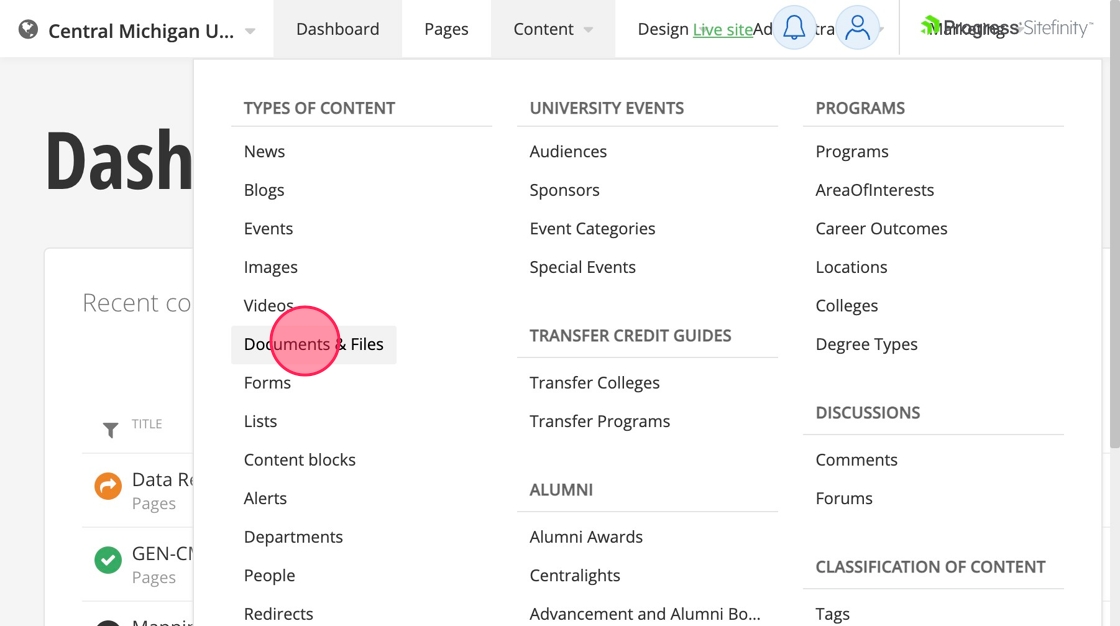Open the notifications bell
The image size is (1120, 626).
click(794, 28)
